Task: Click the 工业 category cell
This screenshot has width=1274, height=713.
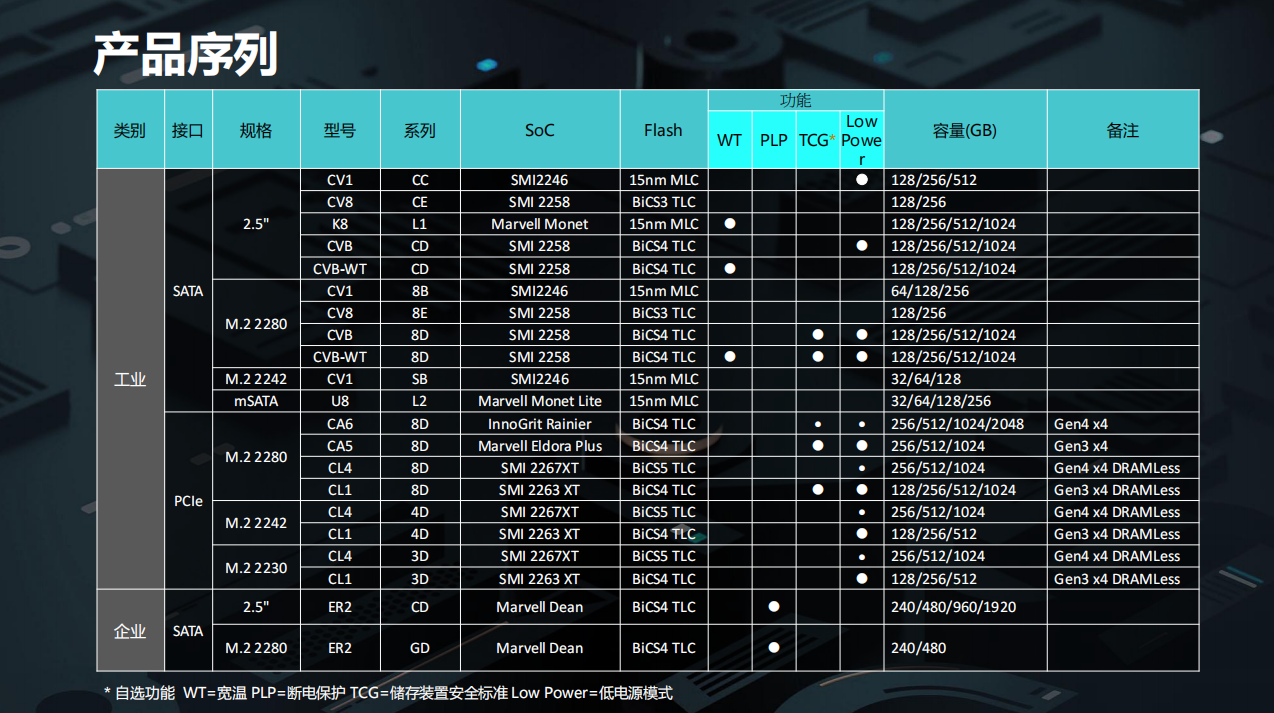Action: click(130, 379)
